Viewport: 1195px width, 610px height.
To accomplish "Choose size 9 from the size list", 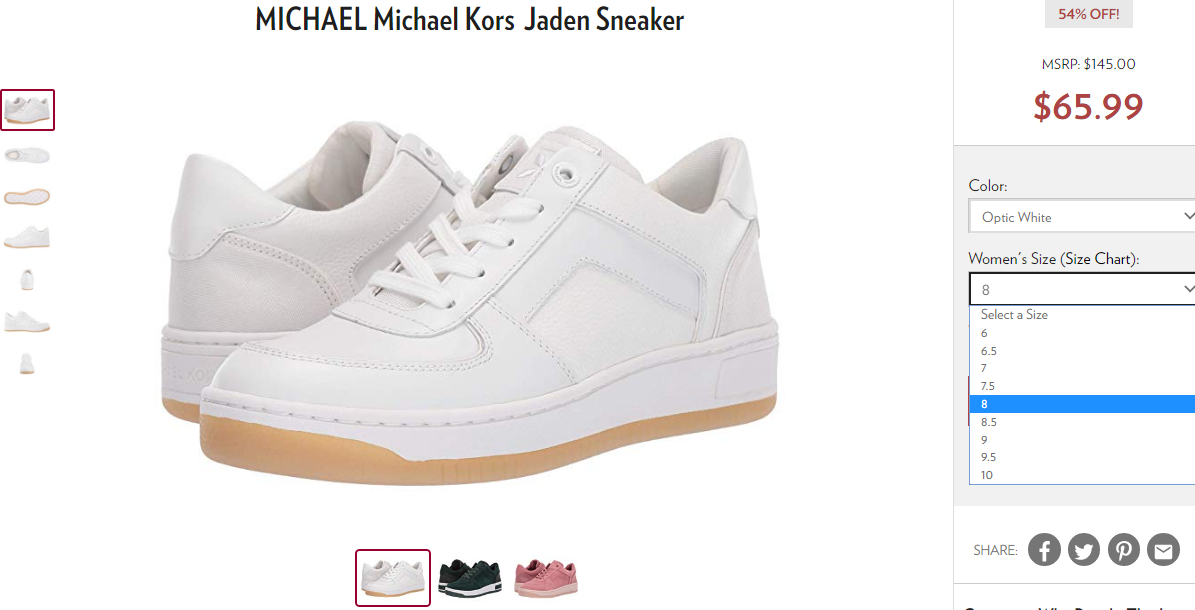I will point(1081,439).
